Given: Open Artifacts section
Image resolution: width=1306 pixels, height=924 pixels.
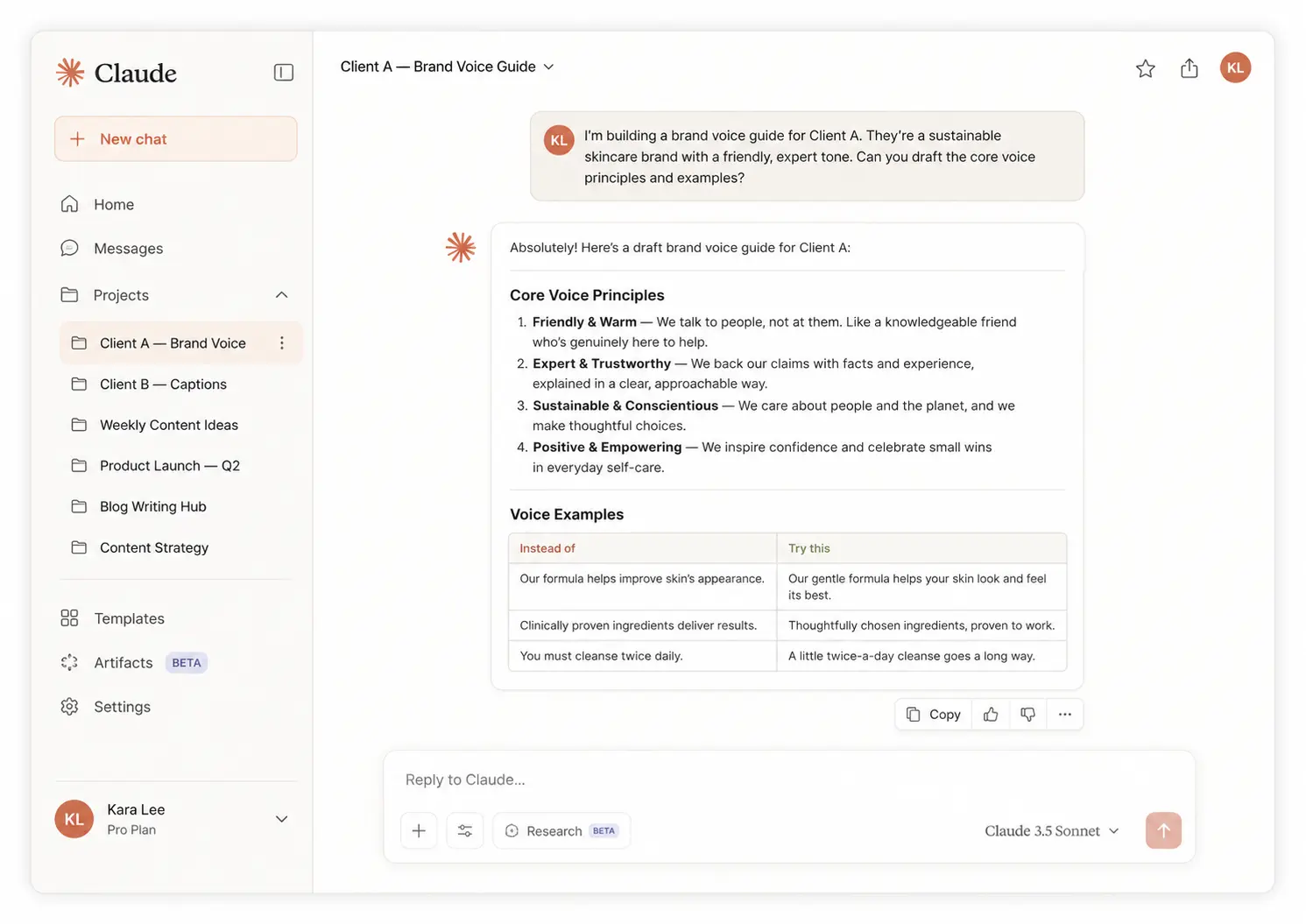Looking at the screenshot, I should click(124, 663).
